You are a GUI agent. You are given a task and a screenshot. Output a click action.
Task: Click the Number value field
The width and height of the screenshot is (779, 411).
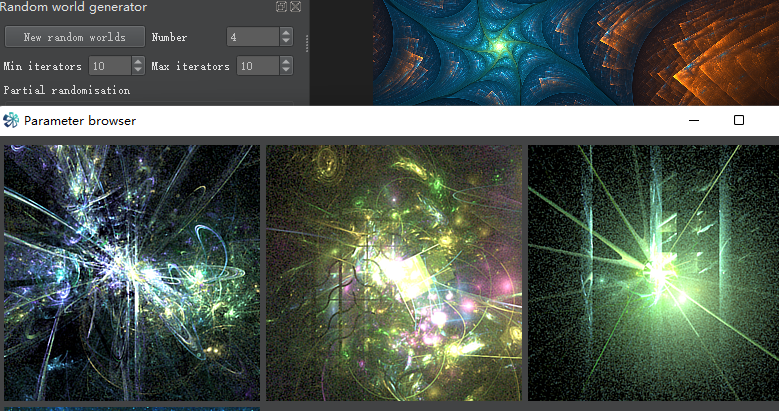point(253,37)
